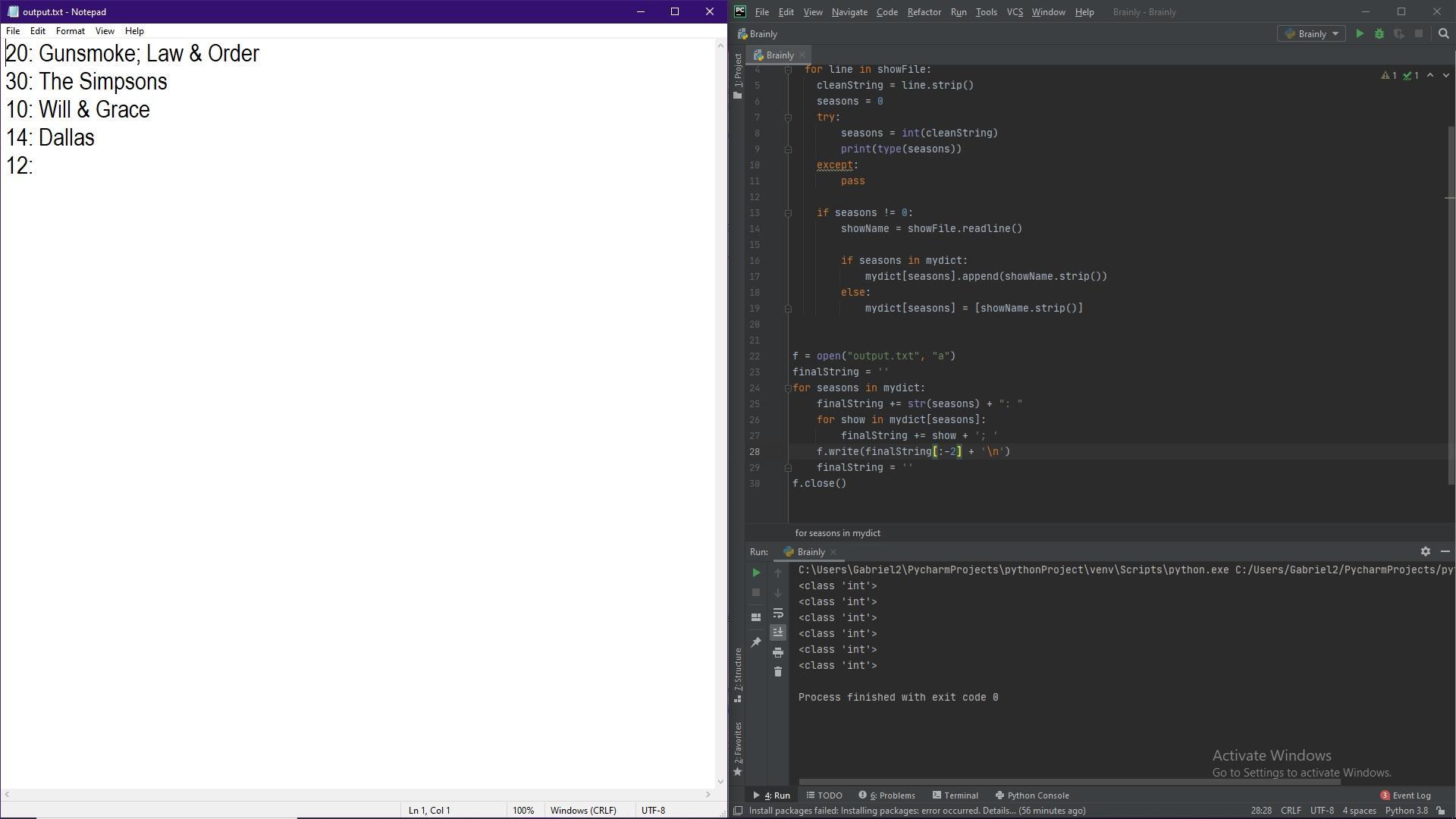Click the print output icon
Viewport: 1456px width, 819px height.
[778, 653]
